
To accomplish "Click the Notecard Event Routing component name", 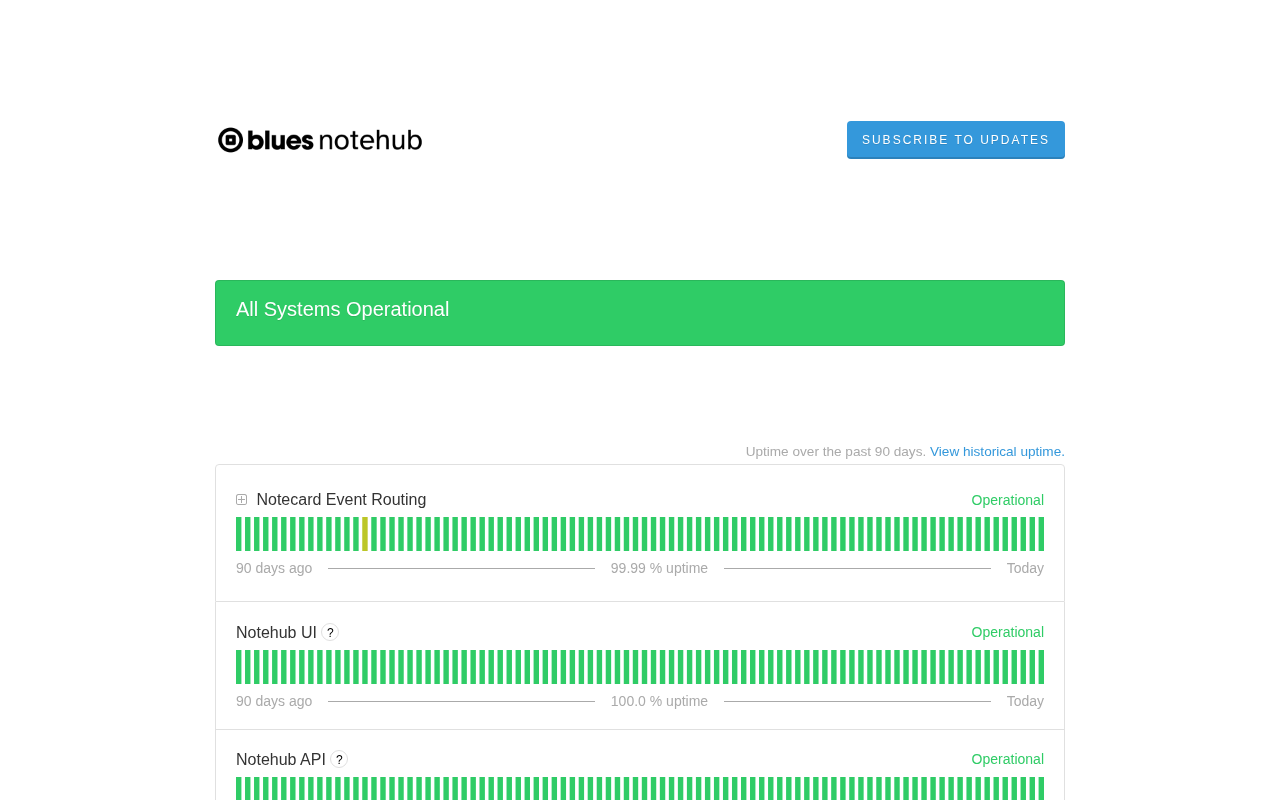I will pyautogui.click(x=341, y=500).
